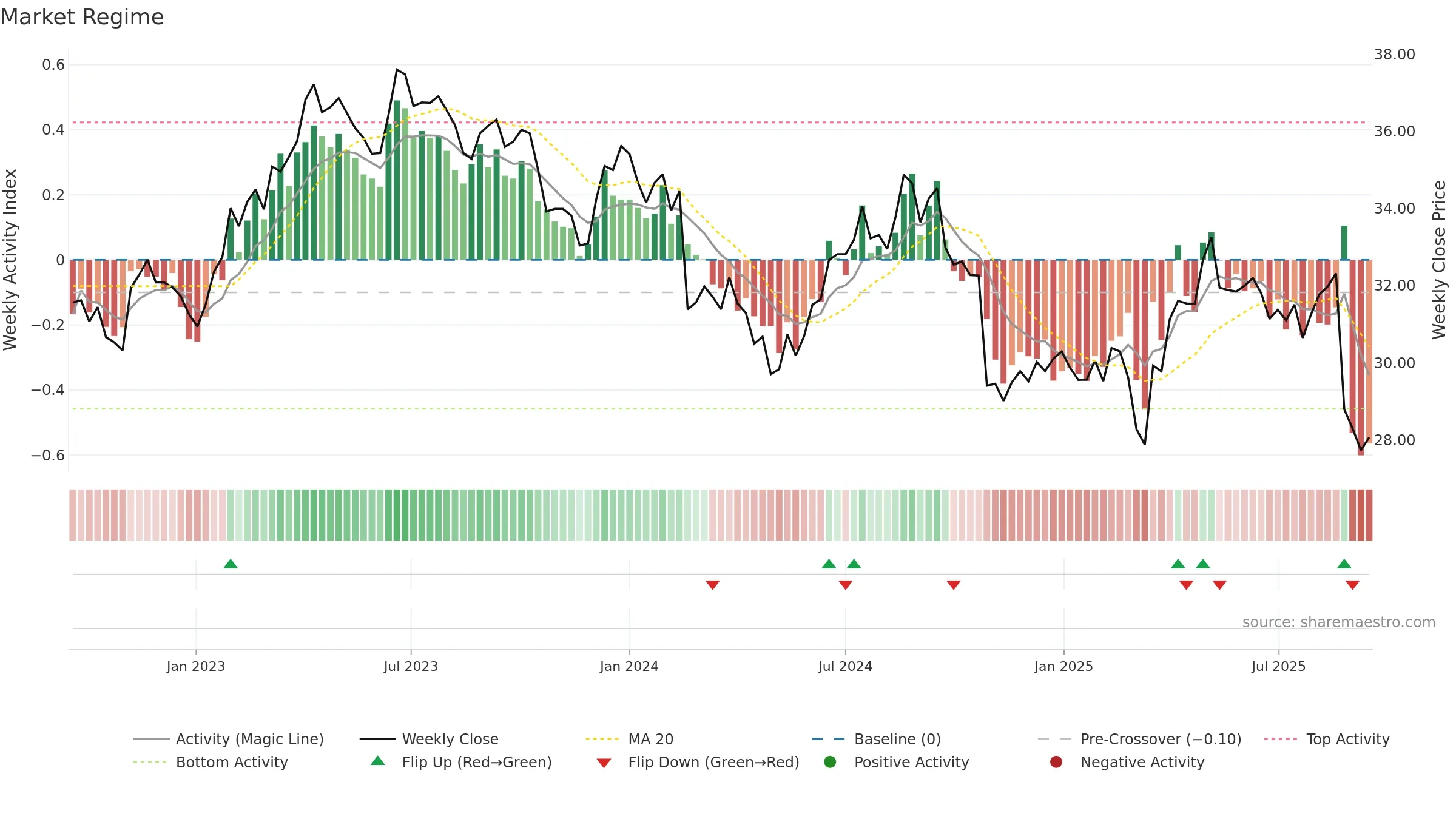Click the flip-down marker after Jan 2024

[713, 585]
